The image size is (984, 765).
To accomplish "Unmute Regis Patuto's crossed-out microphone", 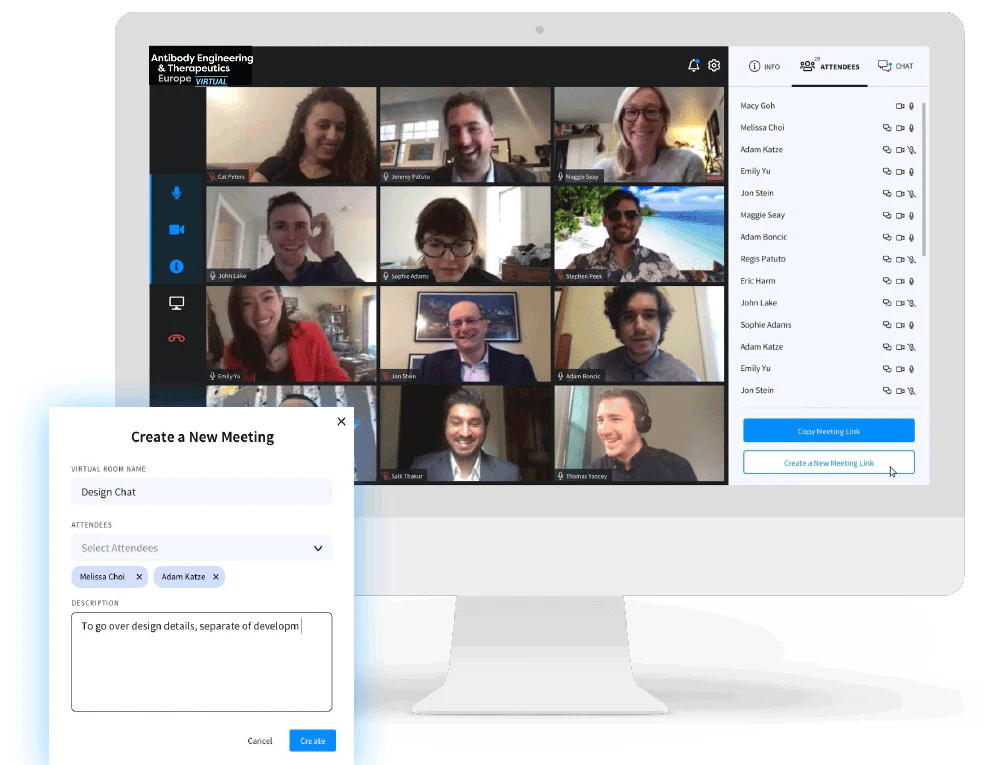I will pos(912,259).
